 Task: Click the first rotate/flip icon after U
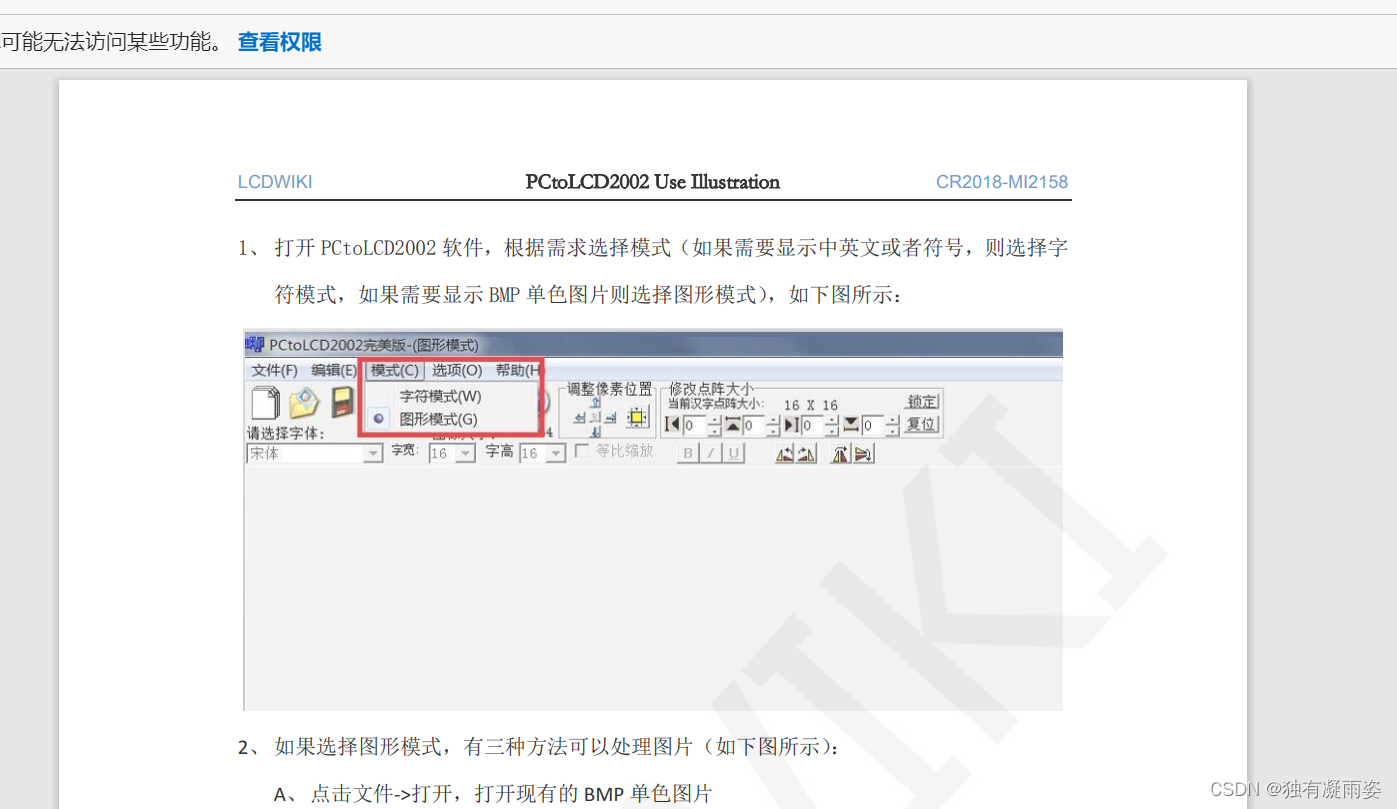coord(785,453)
